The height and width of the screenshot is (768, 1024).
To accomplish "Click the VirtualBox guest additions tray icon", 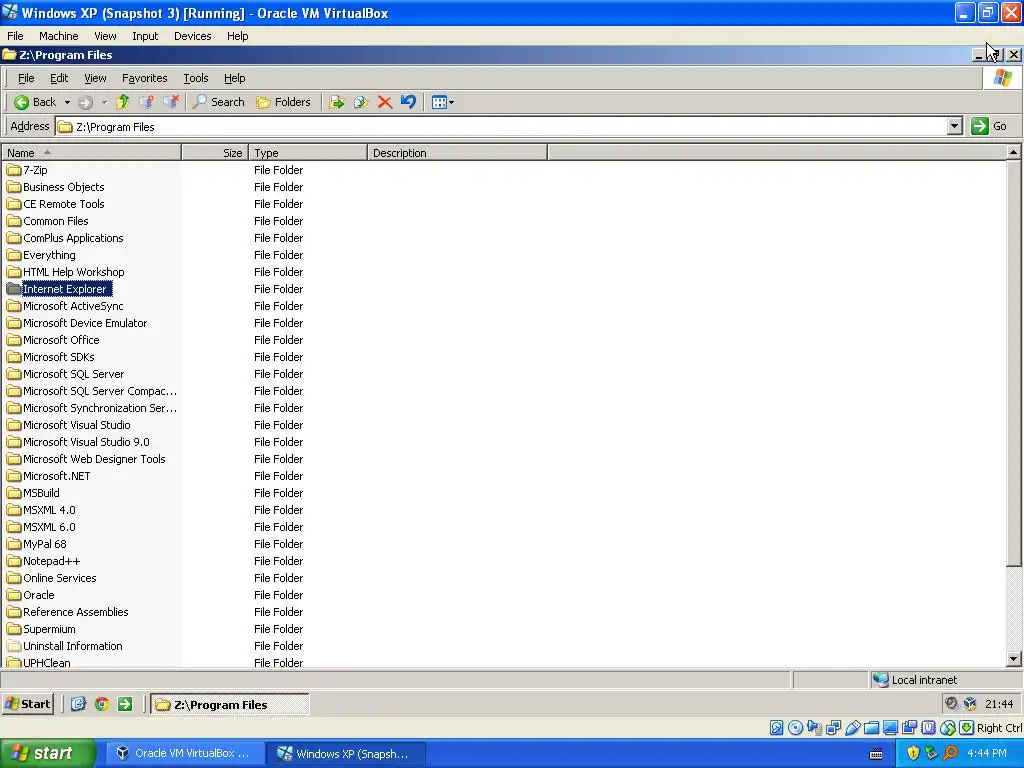I will click(x=970, y=703).
